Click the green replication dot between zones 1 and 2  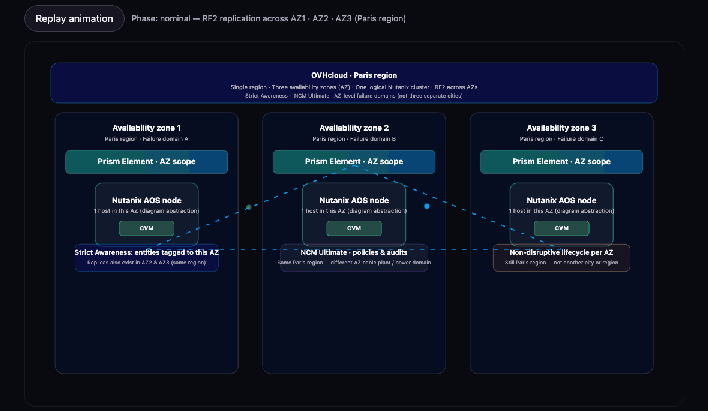point(248,207)
